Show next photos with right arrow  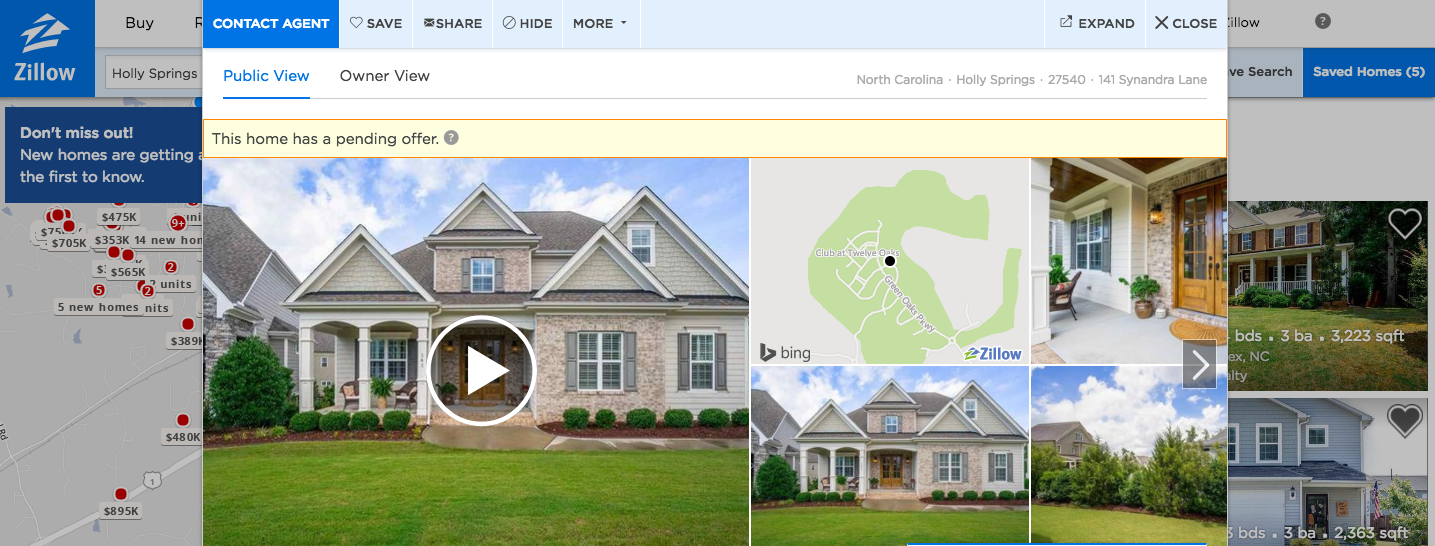1200,365
